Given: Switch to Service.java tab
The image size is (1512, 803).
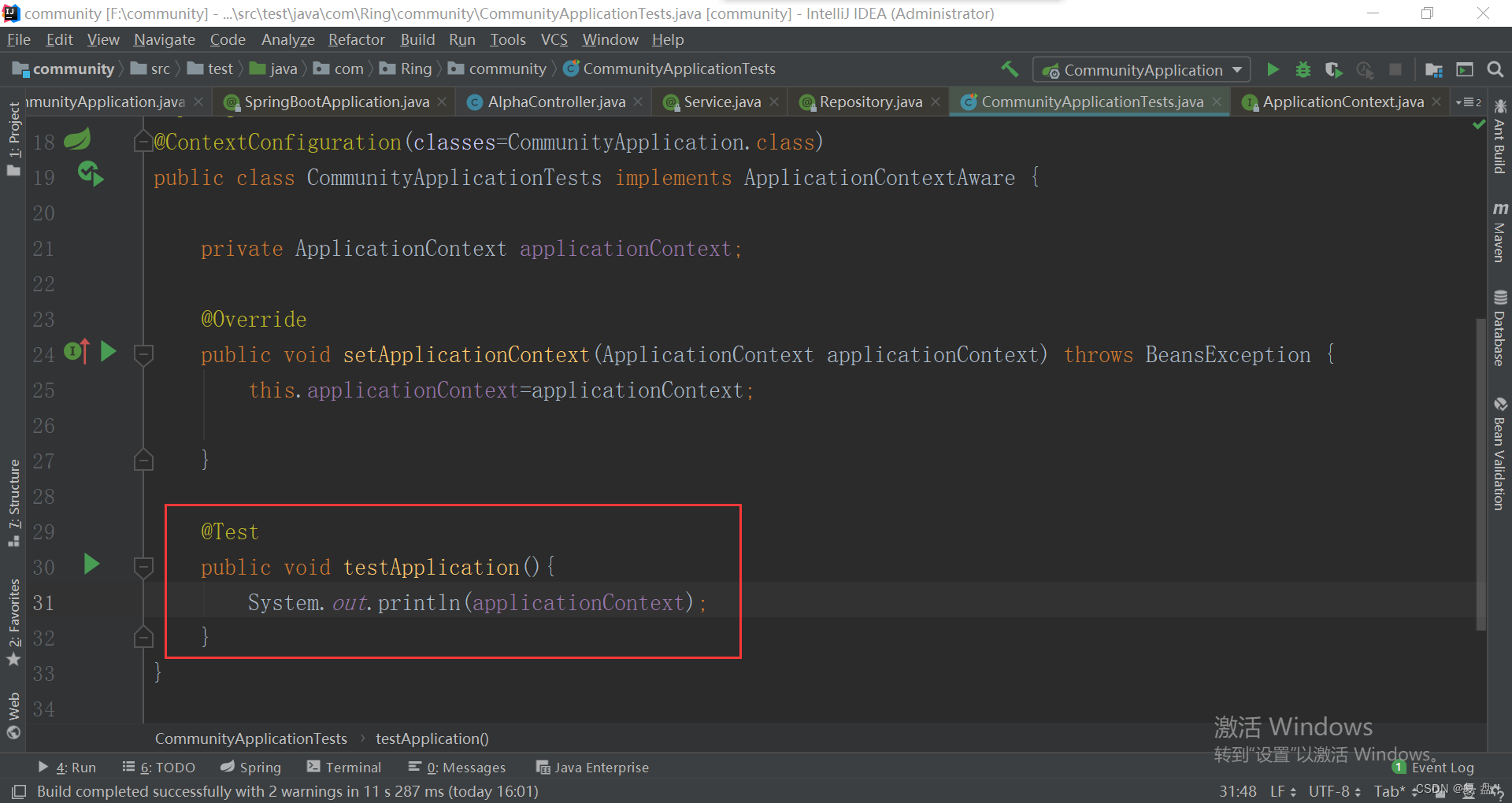Looking at the screenshot, I should click(722, 102).
